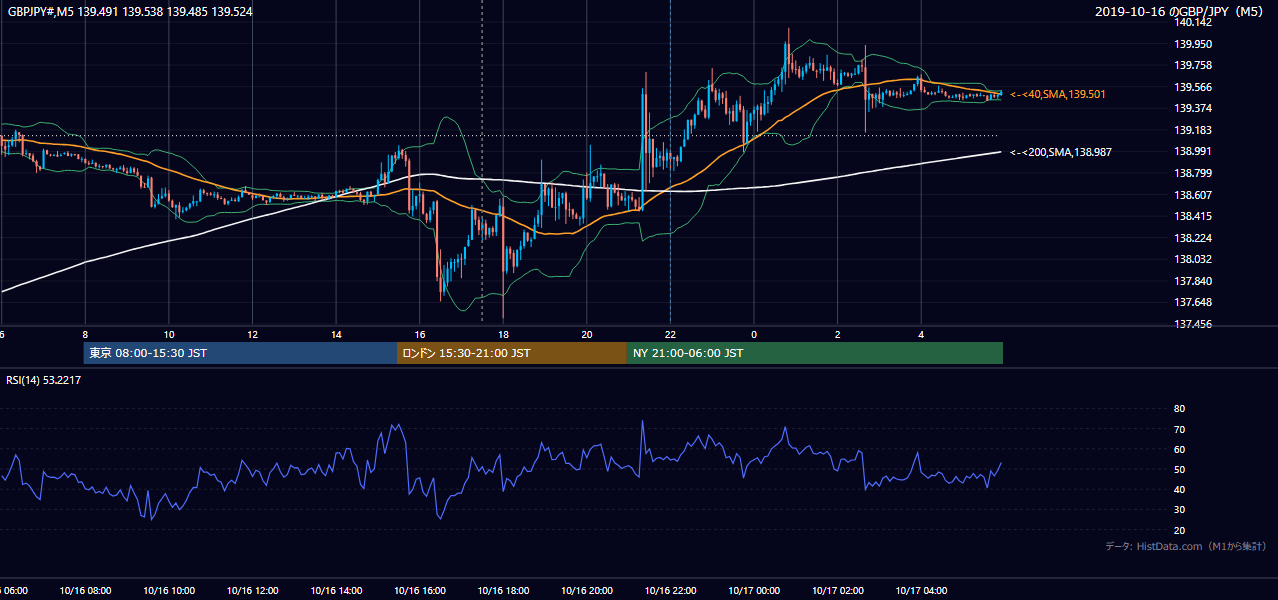Select the ロンドン 15:30-21:00 JST session bar
The height and width of the screenshot is (600, 1278).
512,353
